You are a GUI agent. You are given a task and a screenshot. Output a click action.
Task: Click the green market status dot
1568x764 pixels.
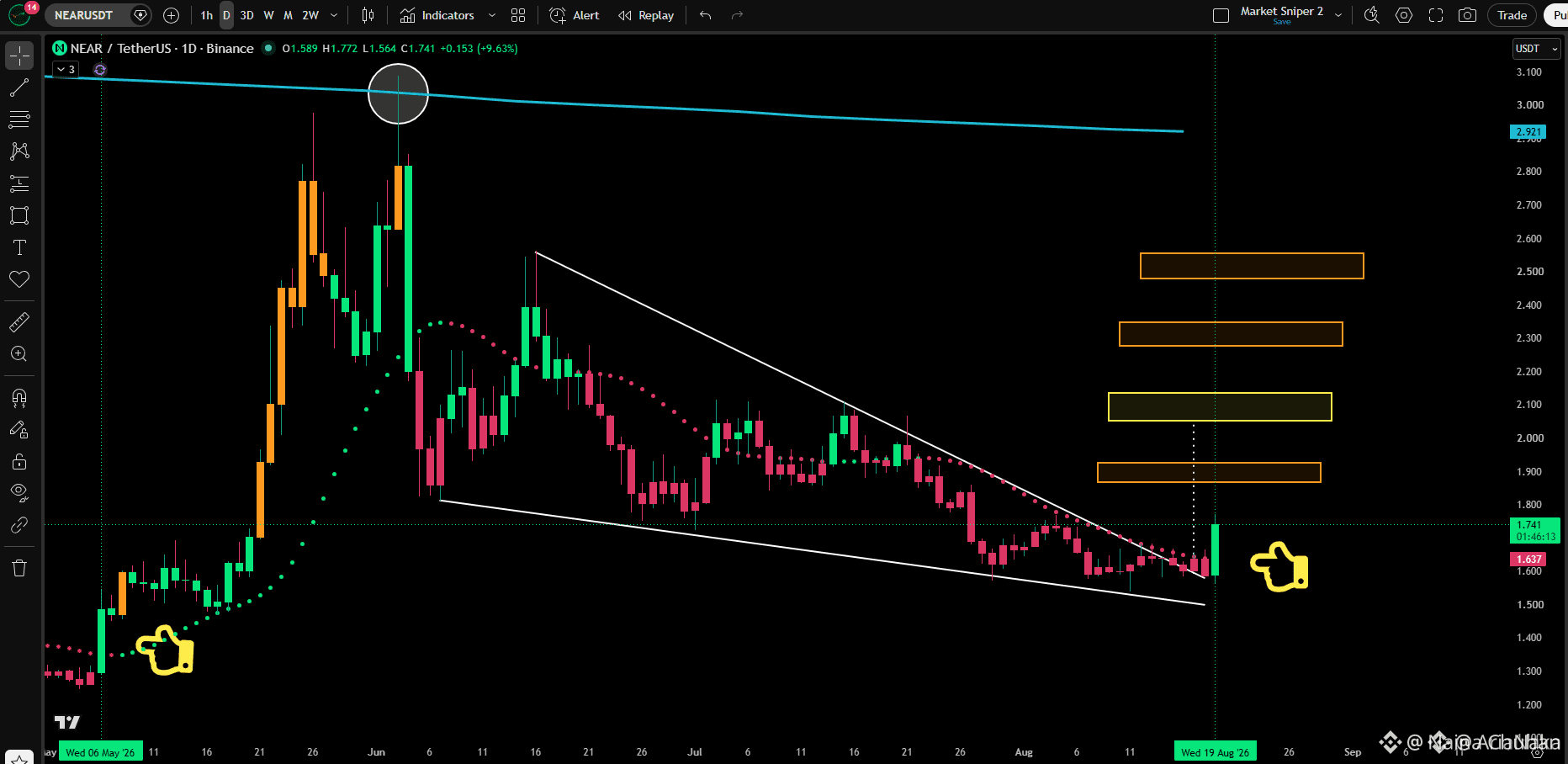click(268, 48)
